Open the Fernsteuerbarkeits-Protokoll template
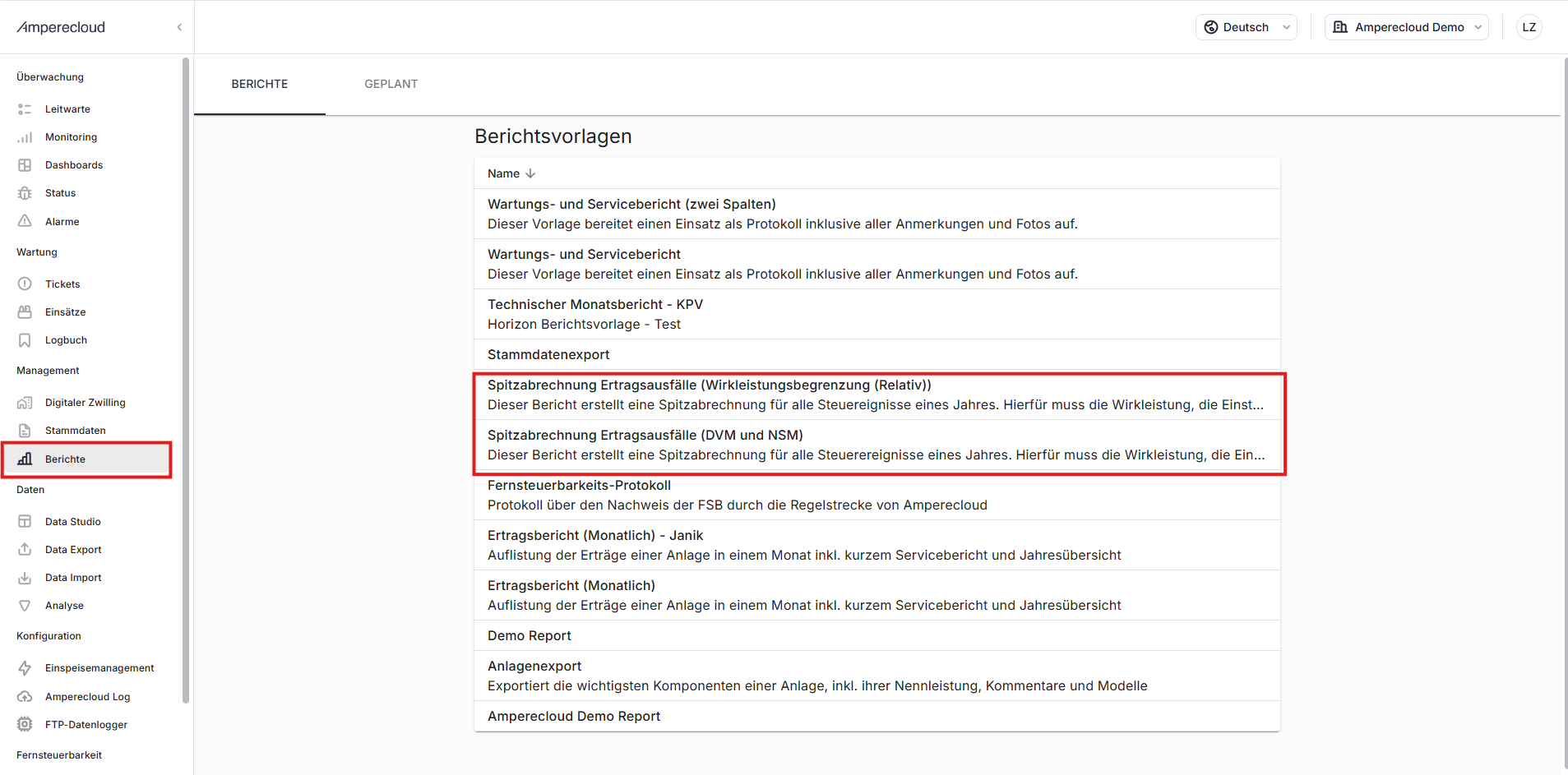 [x=579, y=486]
